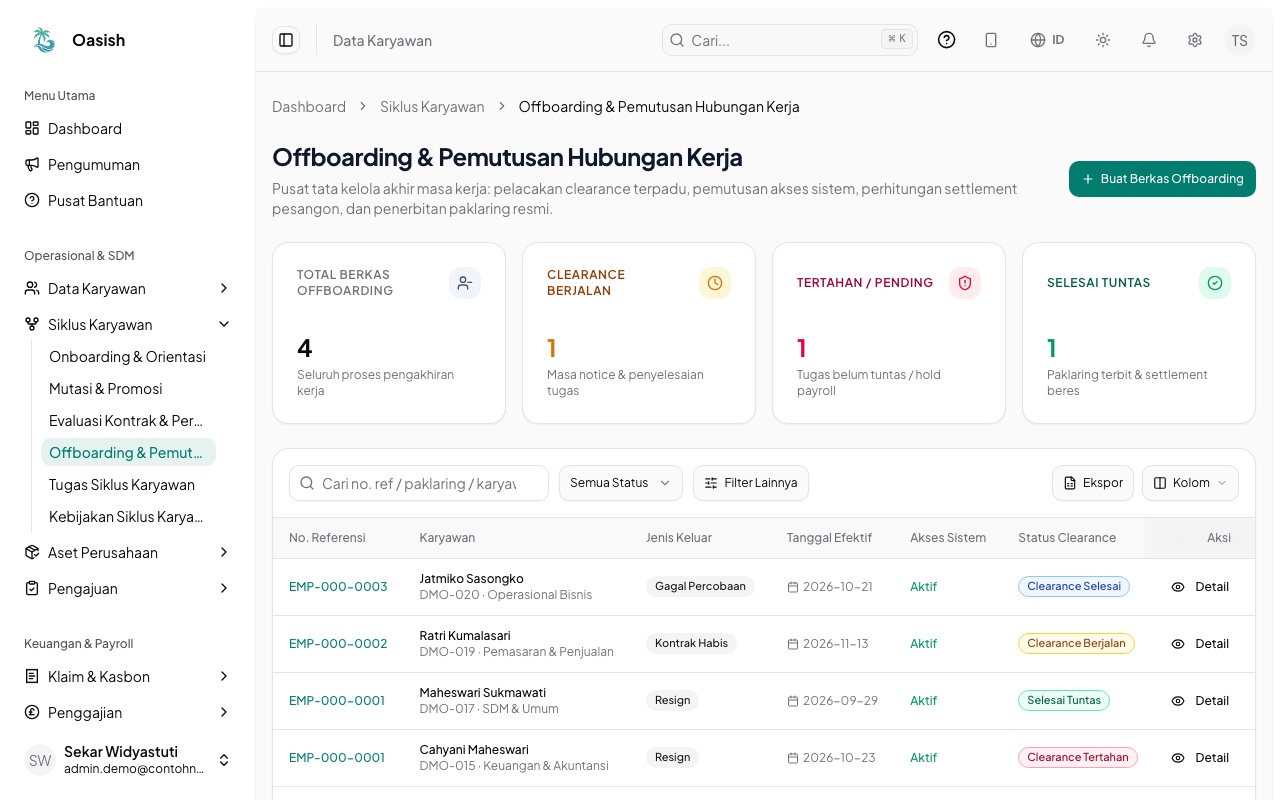View details eye icon for Jatmiko Sasongko
The height and width of the screenshot is (800, 1280).
1178,587
